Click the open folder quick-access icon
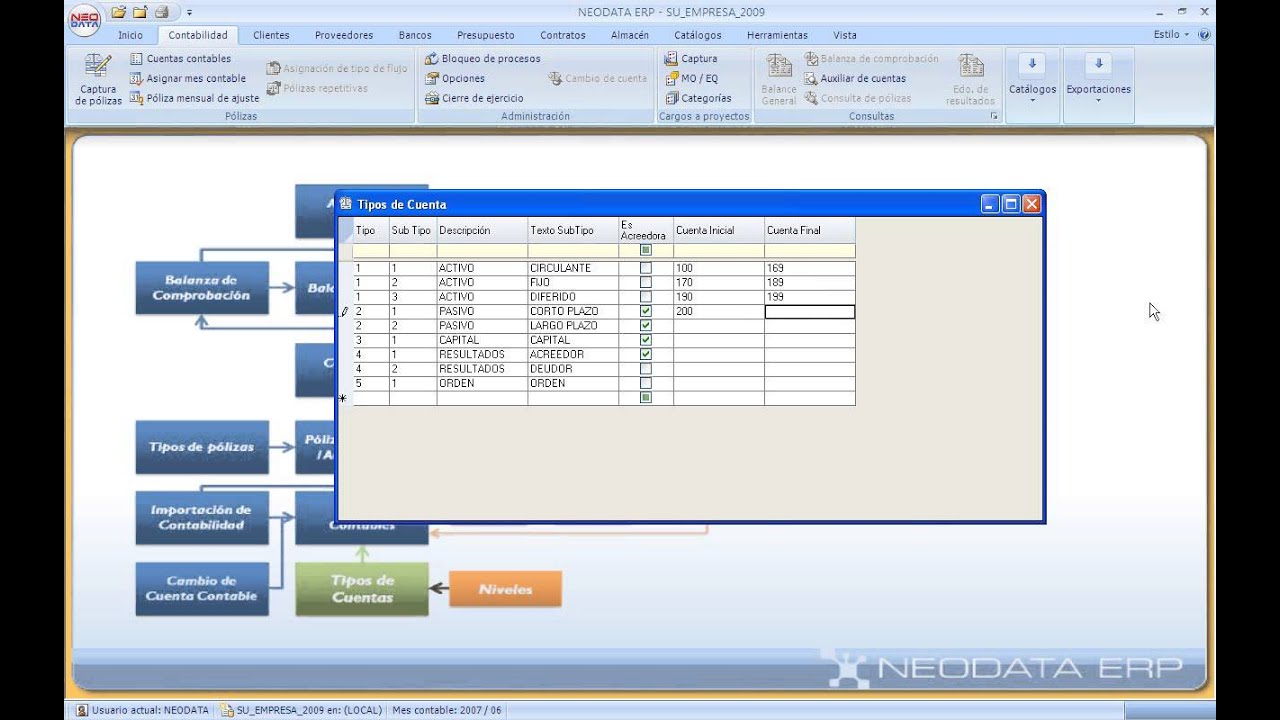 pos(119,12)
